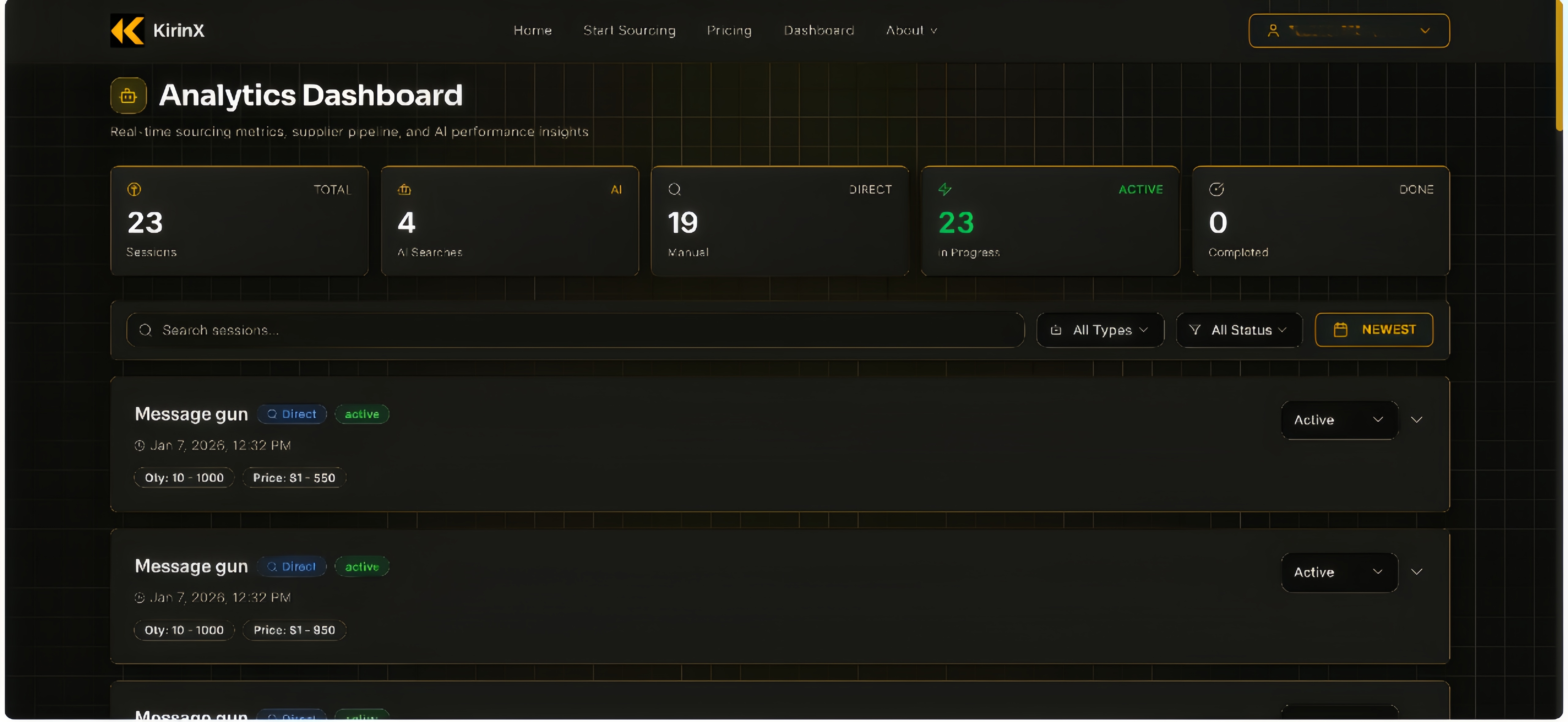The width and height of the screenshot is (1568, 722).
Task: Open the All Types filter dropdown
Action: (x=1100, y=330)
